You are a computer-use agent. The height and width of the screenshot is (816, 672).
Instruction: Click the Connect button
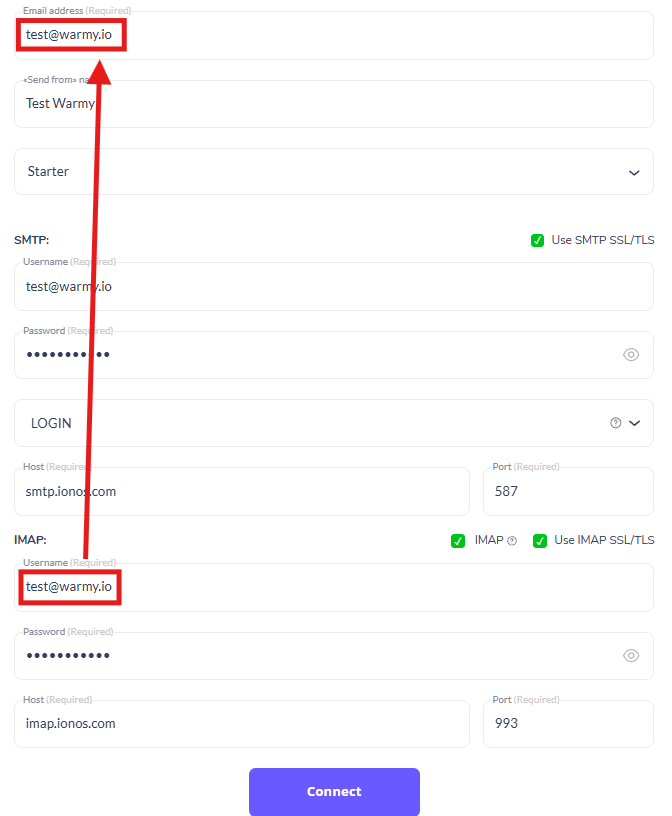[x=334, y=792]
